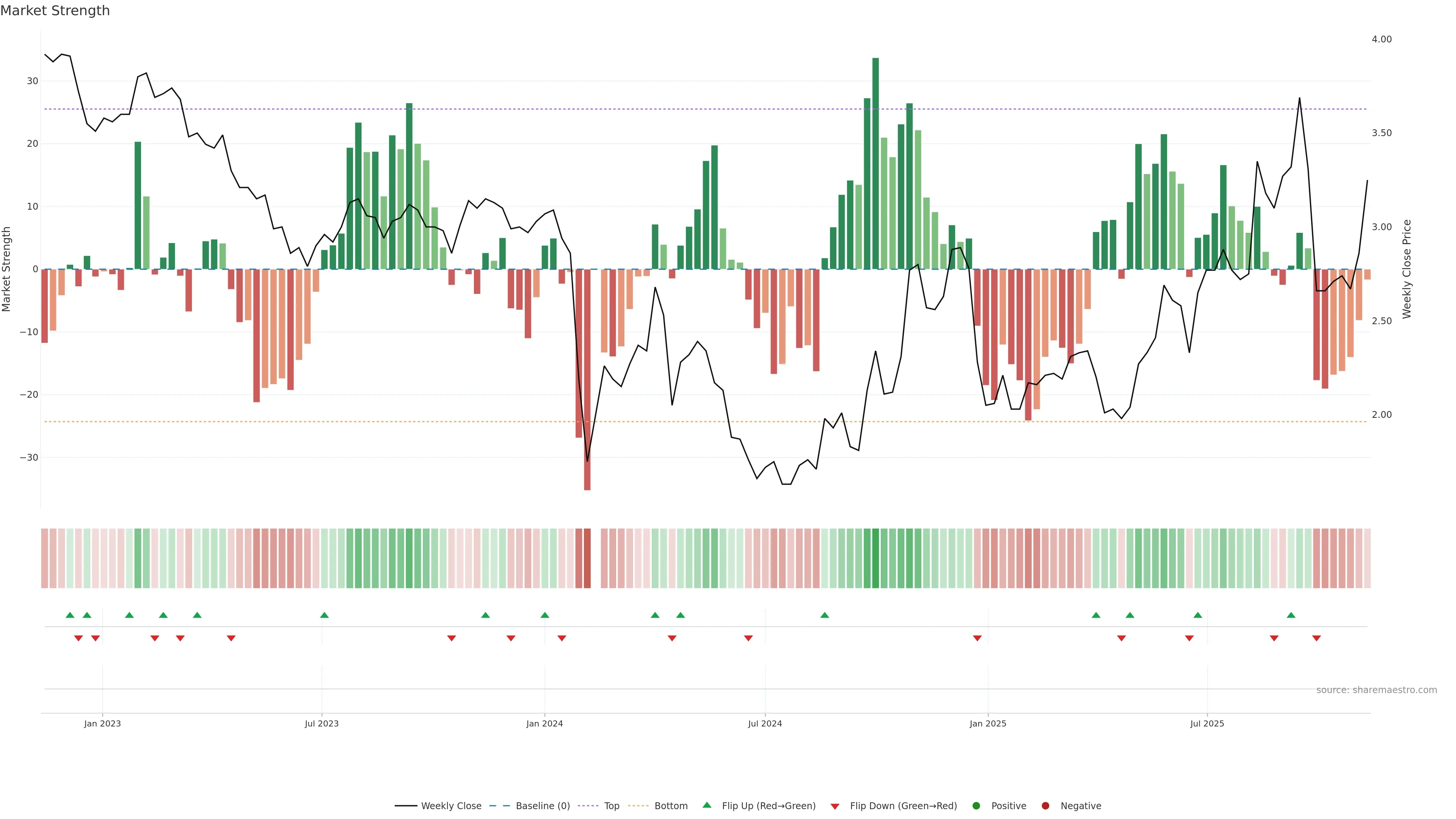Click the last red flip-down triangle marker

[x=1316, y=638]
